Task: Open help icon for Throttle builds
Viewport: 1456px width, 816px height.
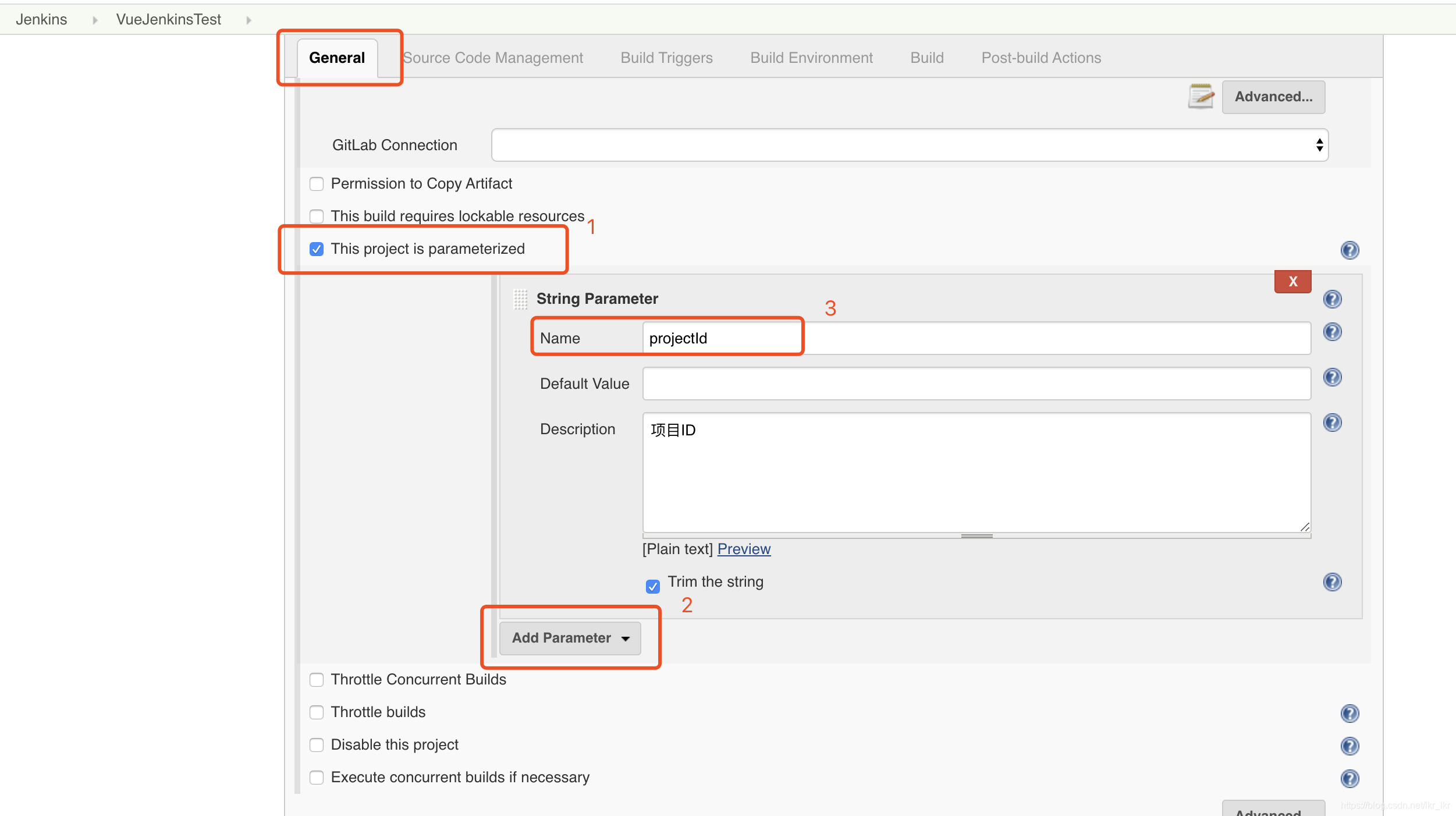Action: click(1350, 713)
